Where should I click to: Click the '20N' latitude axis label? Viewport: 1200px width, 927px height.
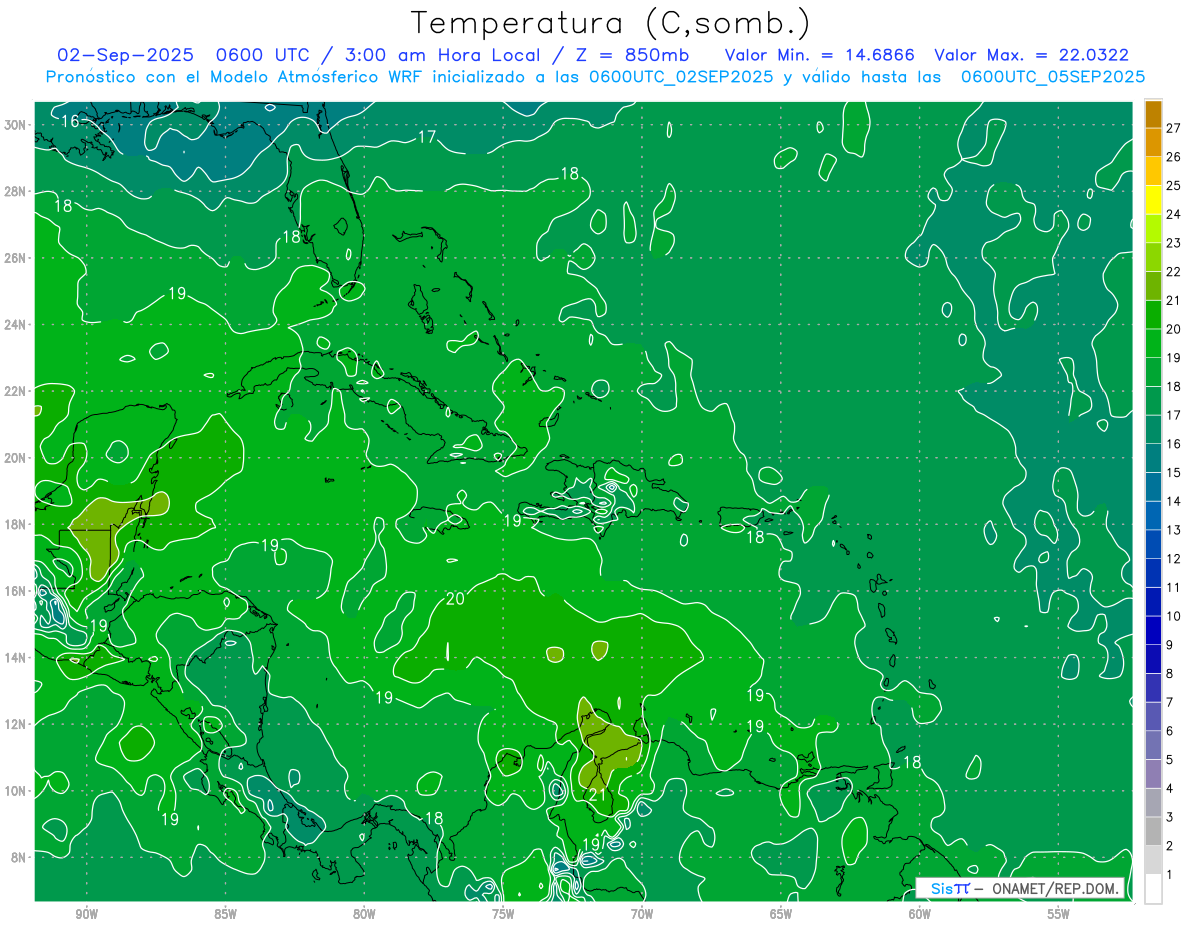[x=17, y=458]
